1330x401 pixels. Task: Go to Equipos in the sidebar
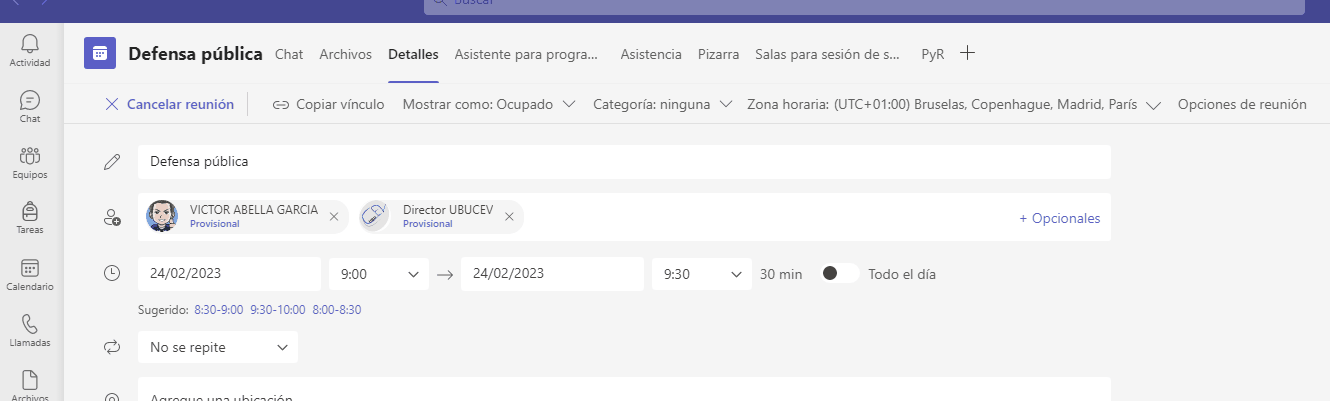30,162
